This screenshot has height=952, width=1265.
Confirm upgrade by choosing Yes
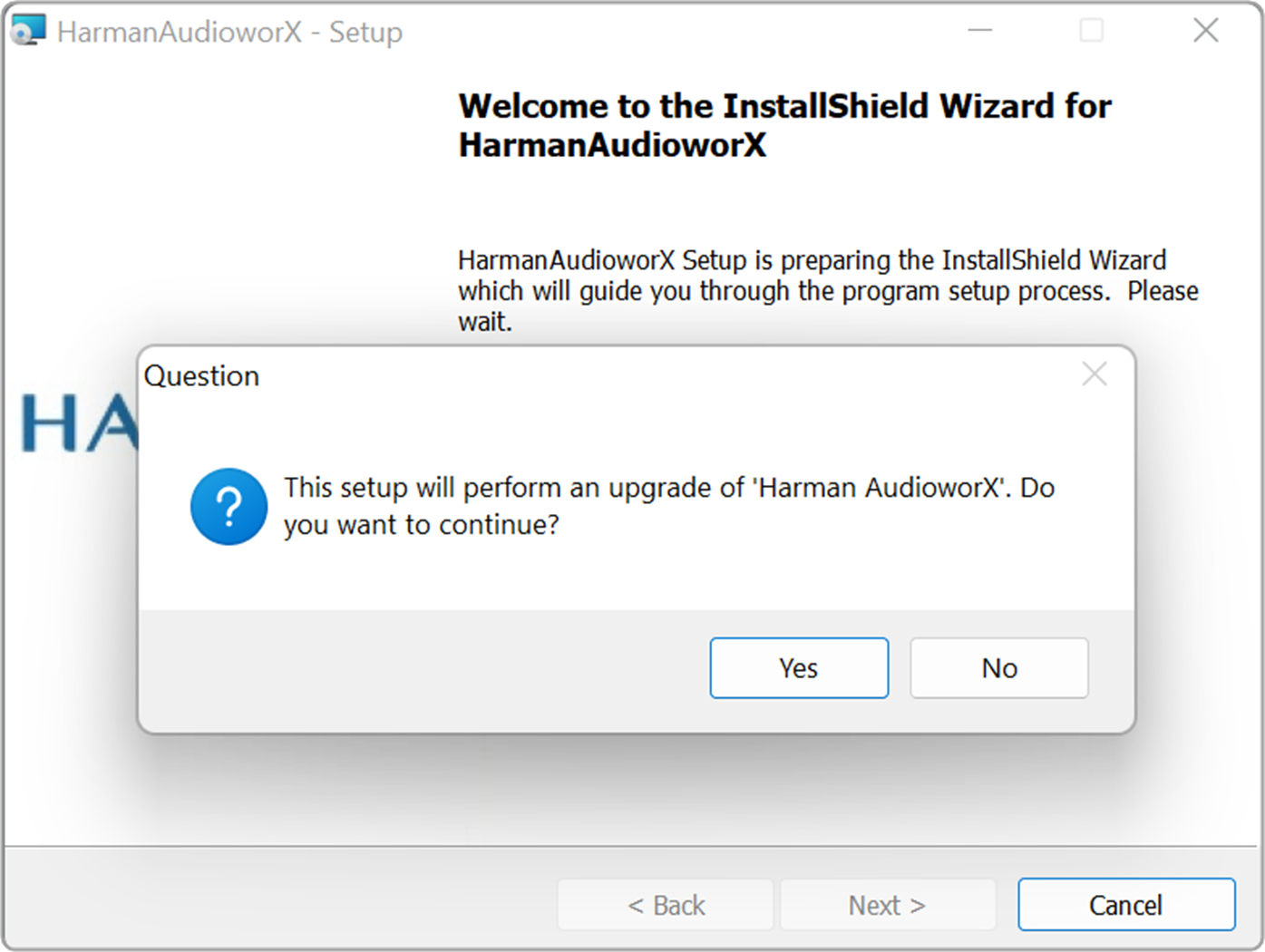tap(799, 668)
